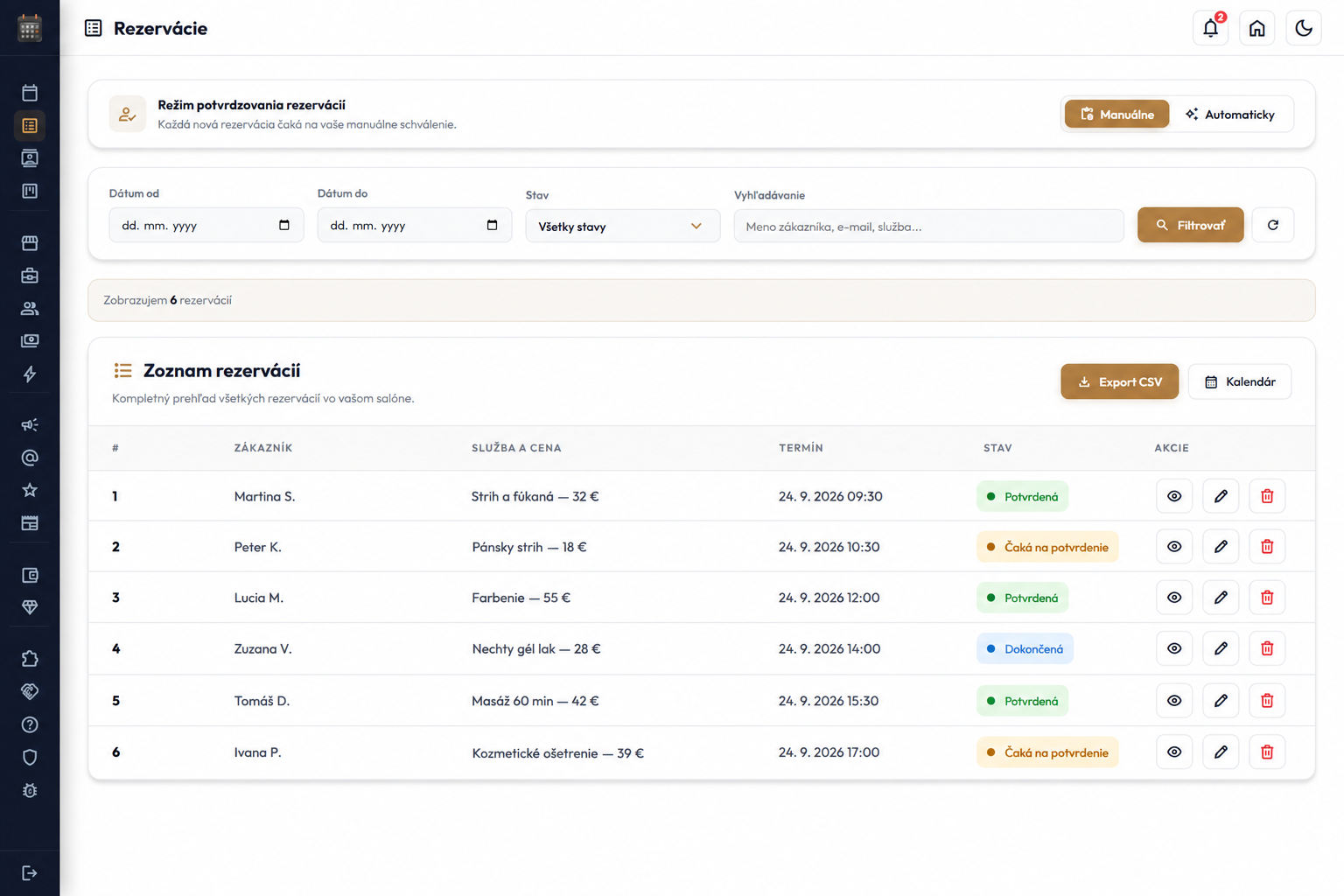Viewport: 1344px width, 896px height.
Task: Click the Filtrovať button
Action: tap(1190, 225)
